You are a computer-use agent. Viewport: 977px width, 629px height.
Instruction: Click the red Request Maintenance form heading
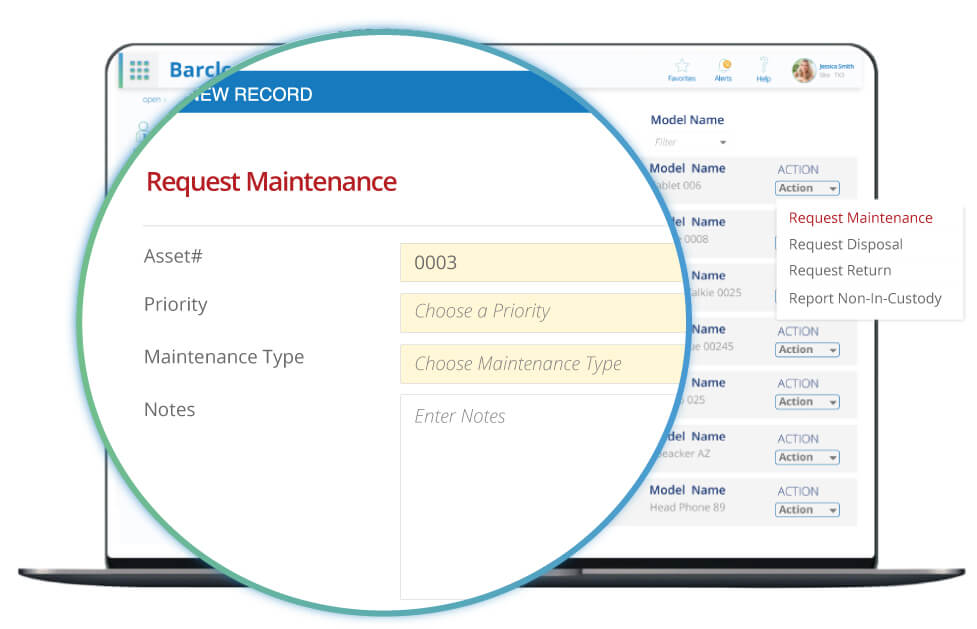pos(272,182)
